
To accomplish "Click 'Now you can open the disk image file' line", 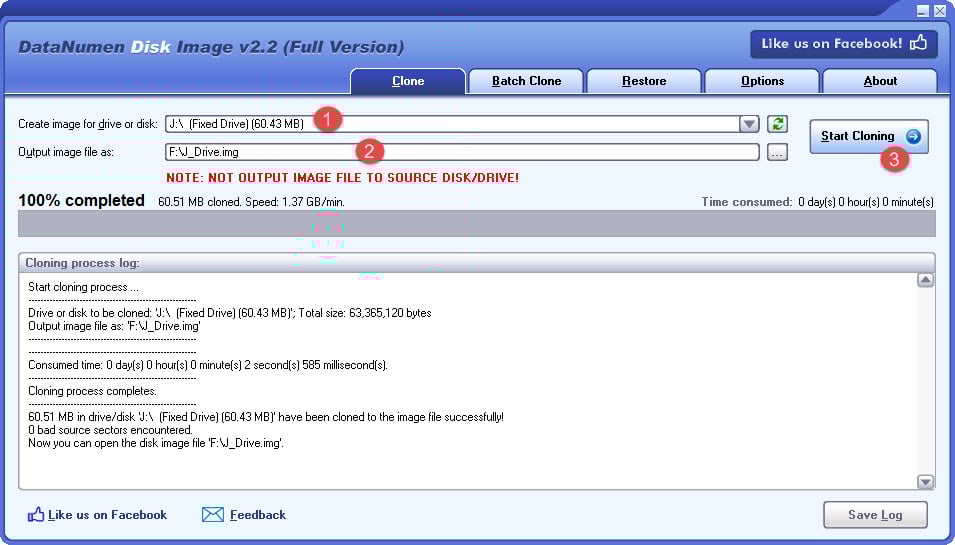I will [156, 443].
